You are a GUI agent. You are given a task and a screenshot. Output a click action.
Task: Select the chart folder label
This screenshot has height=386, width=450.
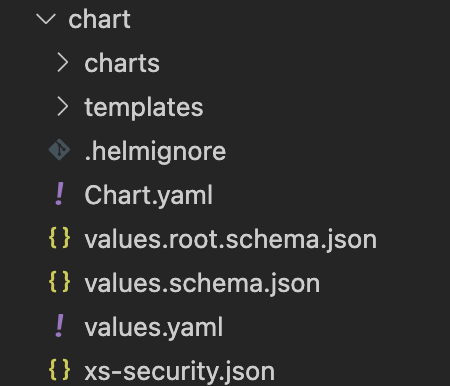click(99, 19)
